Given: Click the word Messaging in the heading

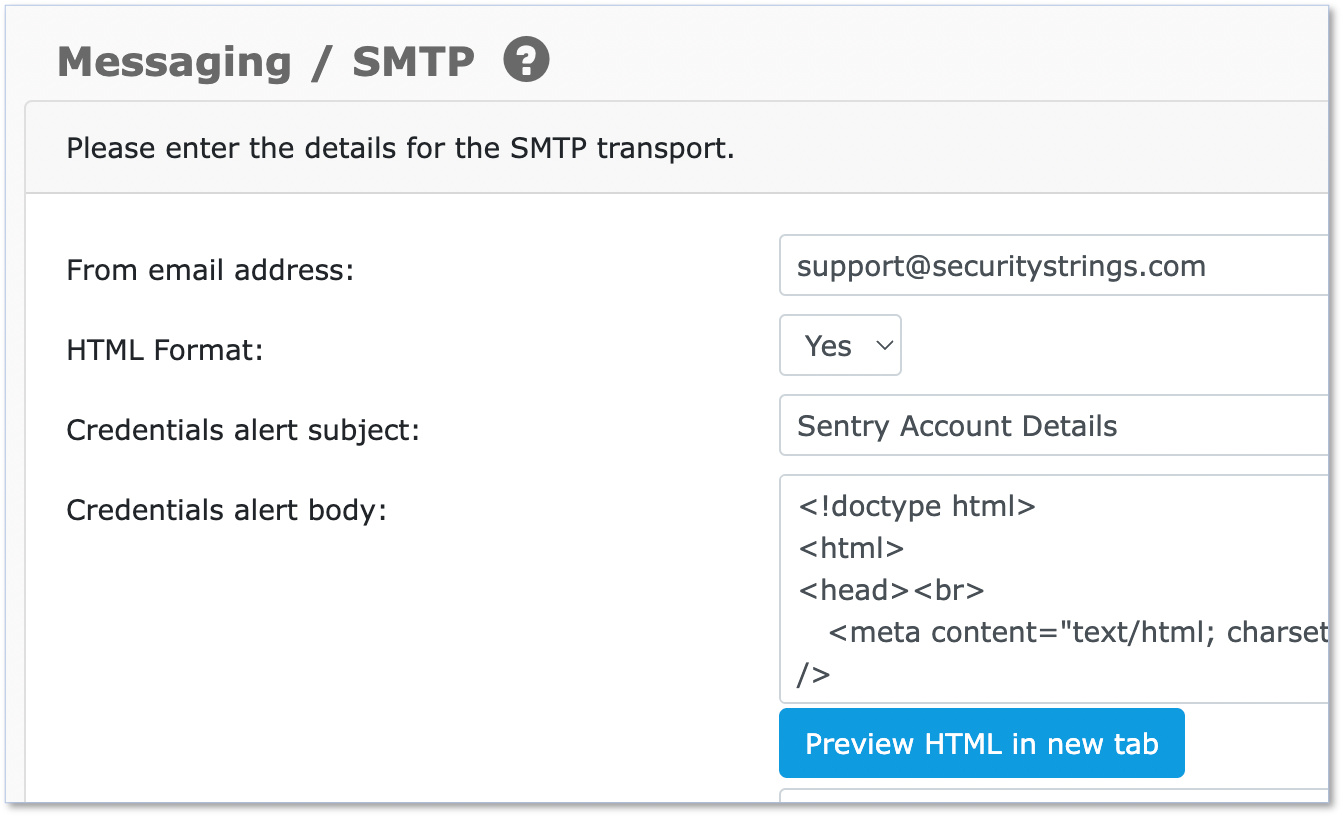Looking at the screenshot, I should tap(174, 62).
